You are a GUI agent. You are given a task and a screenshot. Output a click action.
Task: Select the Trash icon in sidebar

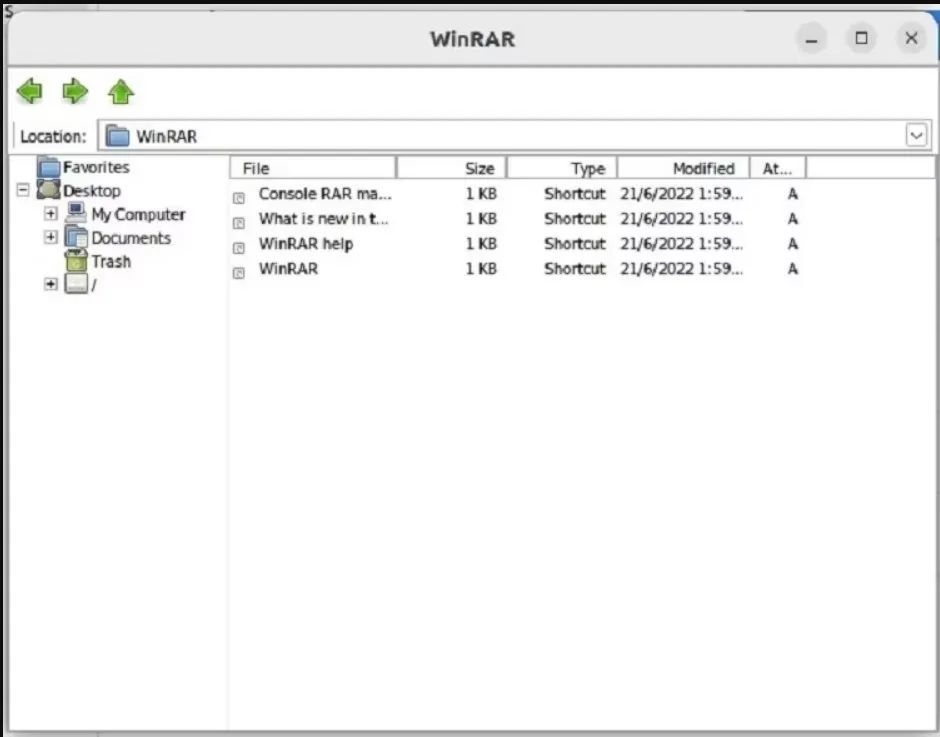(76, 261)
